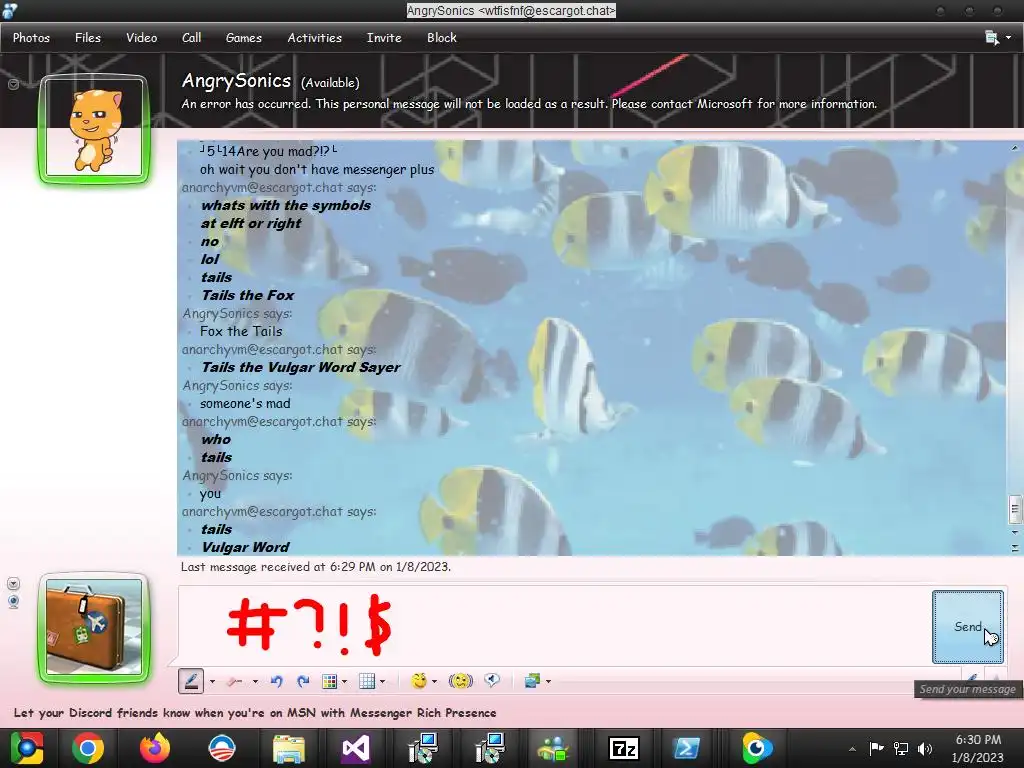Click AngrySonics' cat display picture
This screenshot has height=768, width=1024.
point(94,129)
